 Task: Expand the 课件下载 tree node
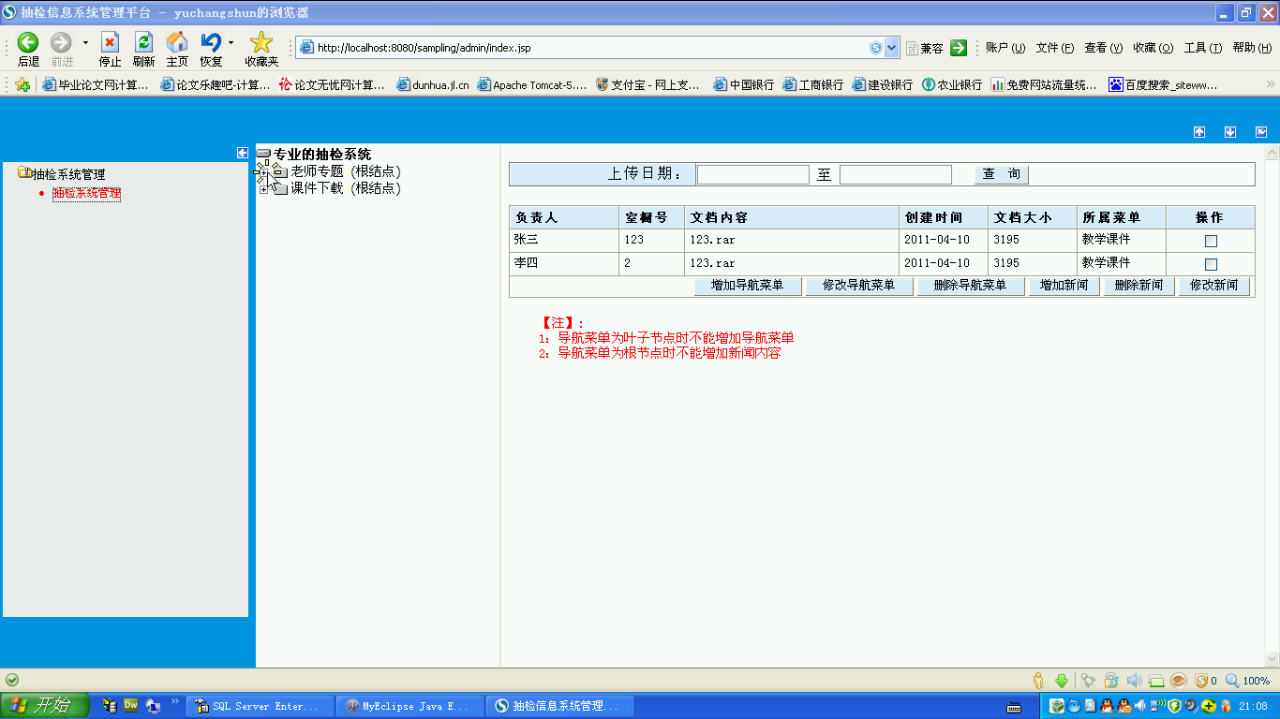click(x=264, y=189)
